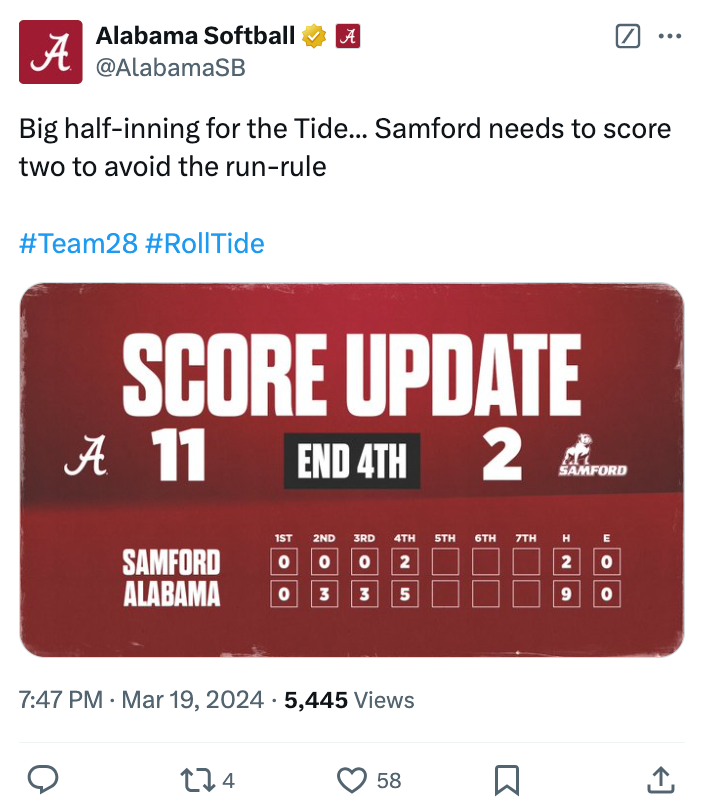This screenshot has height=810, width=706.
Task: Click the Grok slash icon in the header
Action: click(628, 36)
